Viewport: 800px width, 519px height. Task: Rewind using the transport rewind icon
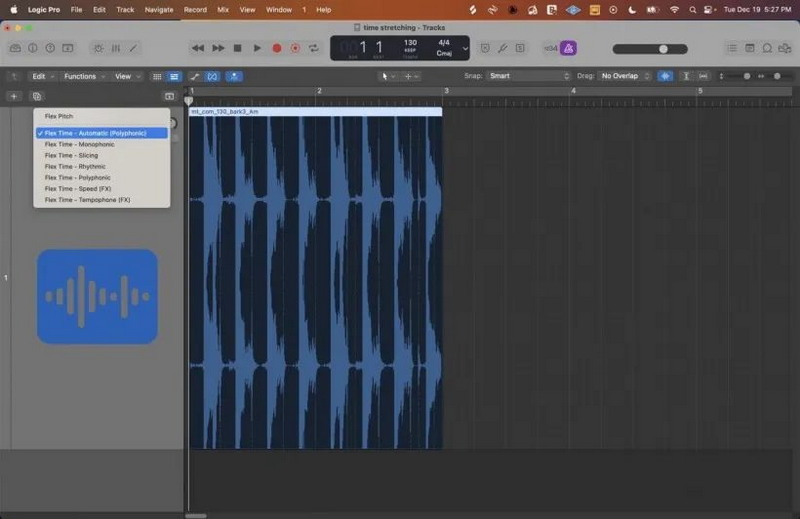(198, 48)
